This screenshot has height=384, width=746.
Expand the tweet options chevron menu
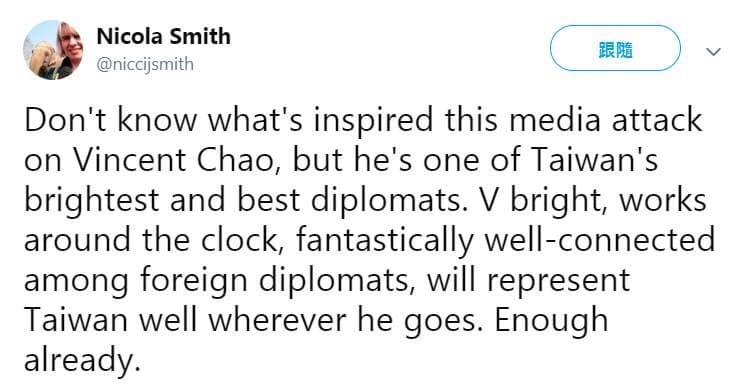pos(713,51)
